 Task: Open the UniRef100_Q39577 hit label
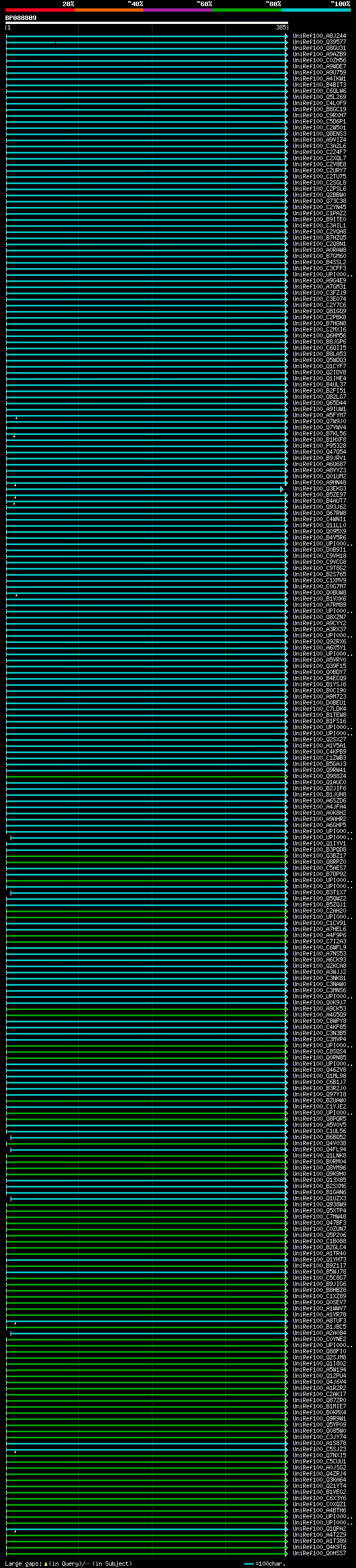[319, 42]
